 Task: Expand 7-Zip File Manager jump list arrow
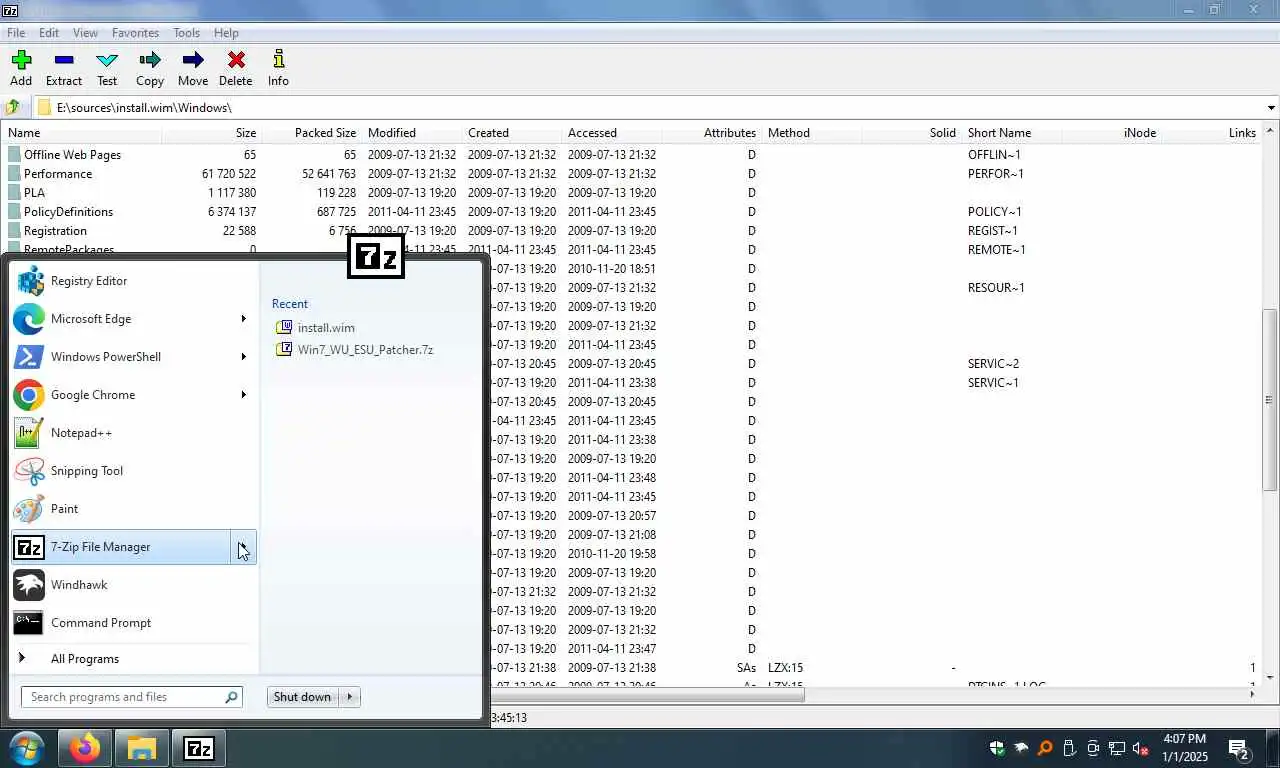click(243, 547)
